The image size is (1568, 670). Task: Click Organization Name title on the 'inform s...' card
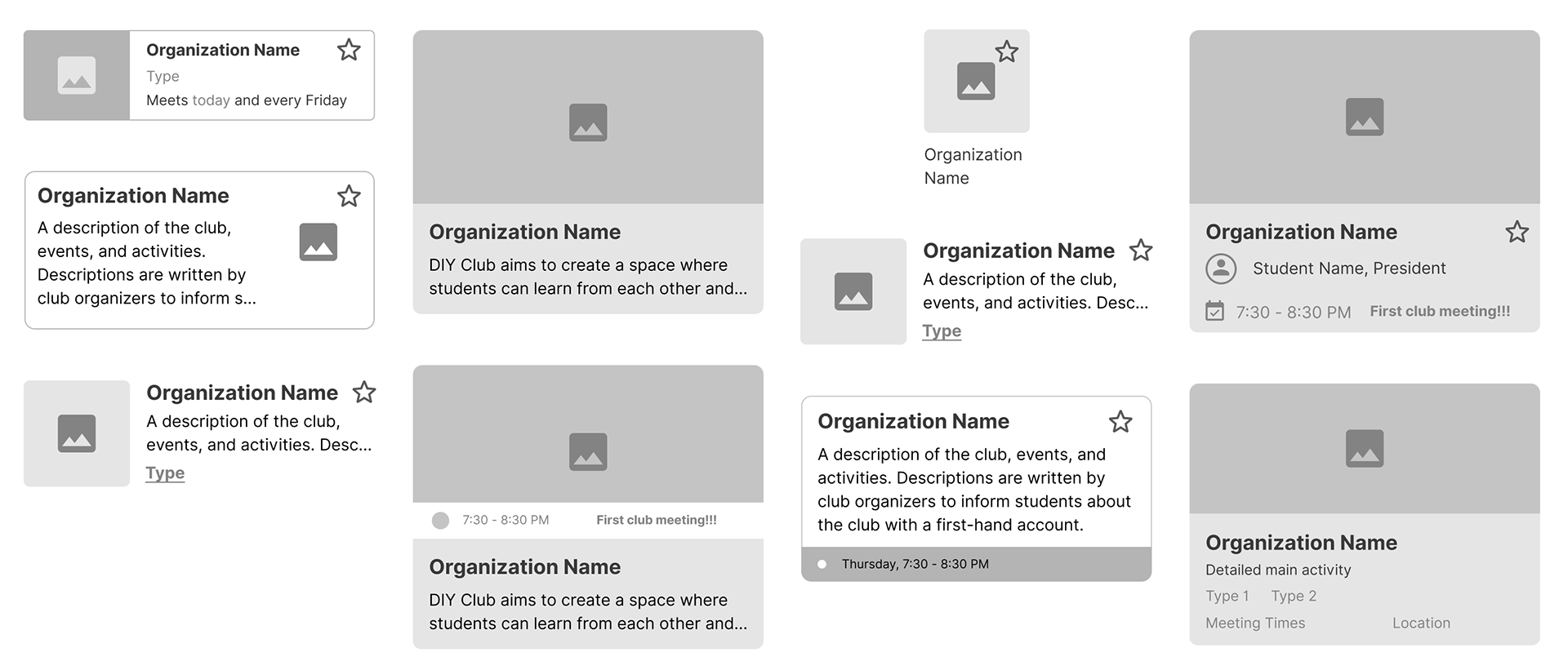pos(133,196)
